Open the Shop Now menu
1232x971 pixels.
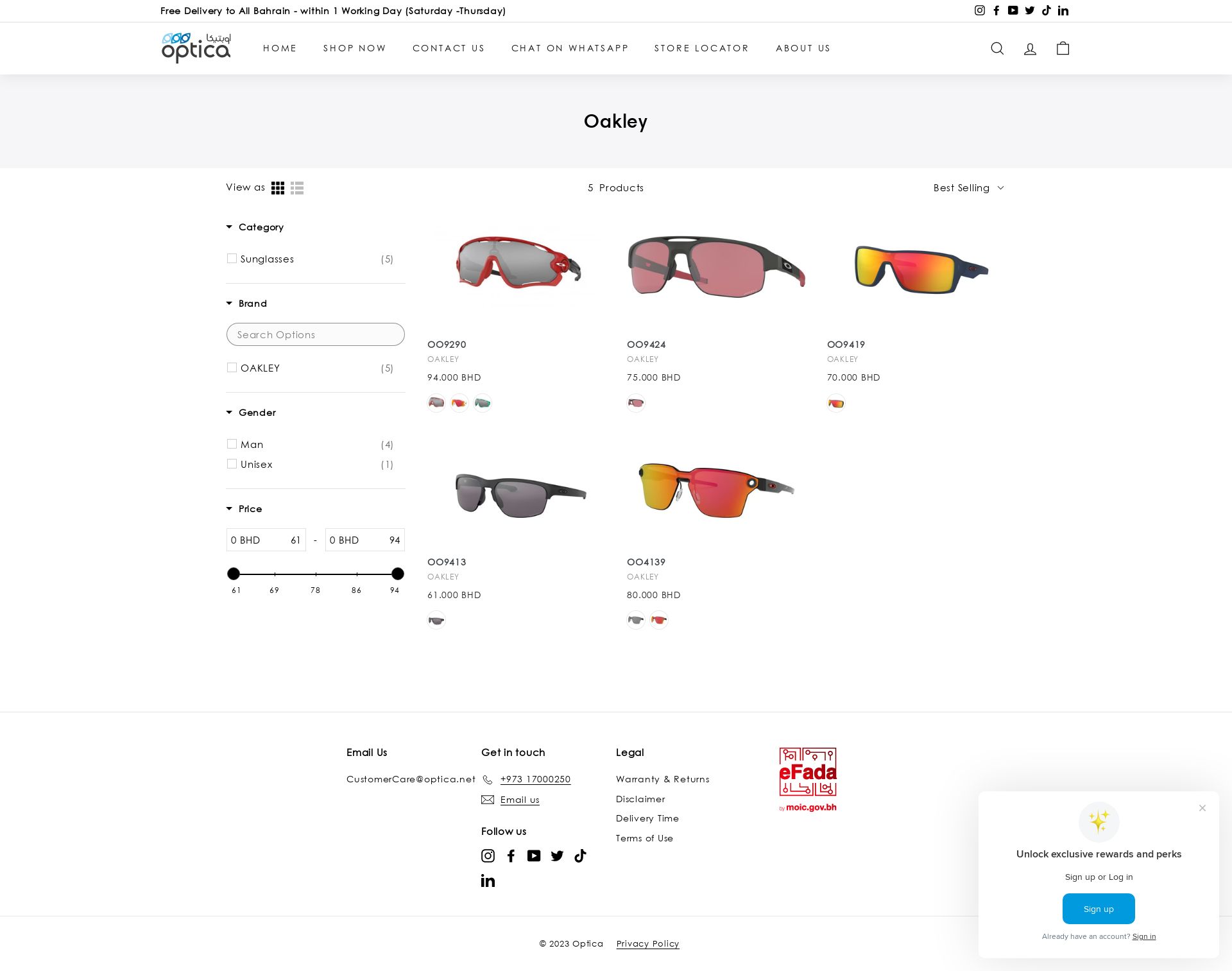click(355, 48)
